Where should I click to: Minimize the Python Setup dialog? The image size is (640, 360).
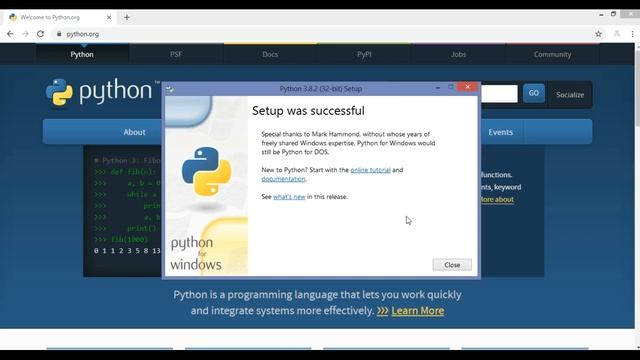tap(438, 87)
